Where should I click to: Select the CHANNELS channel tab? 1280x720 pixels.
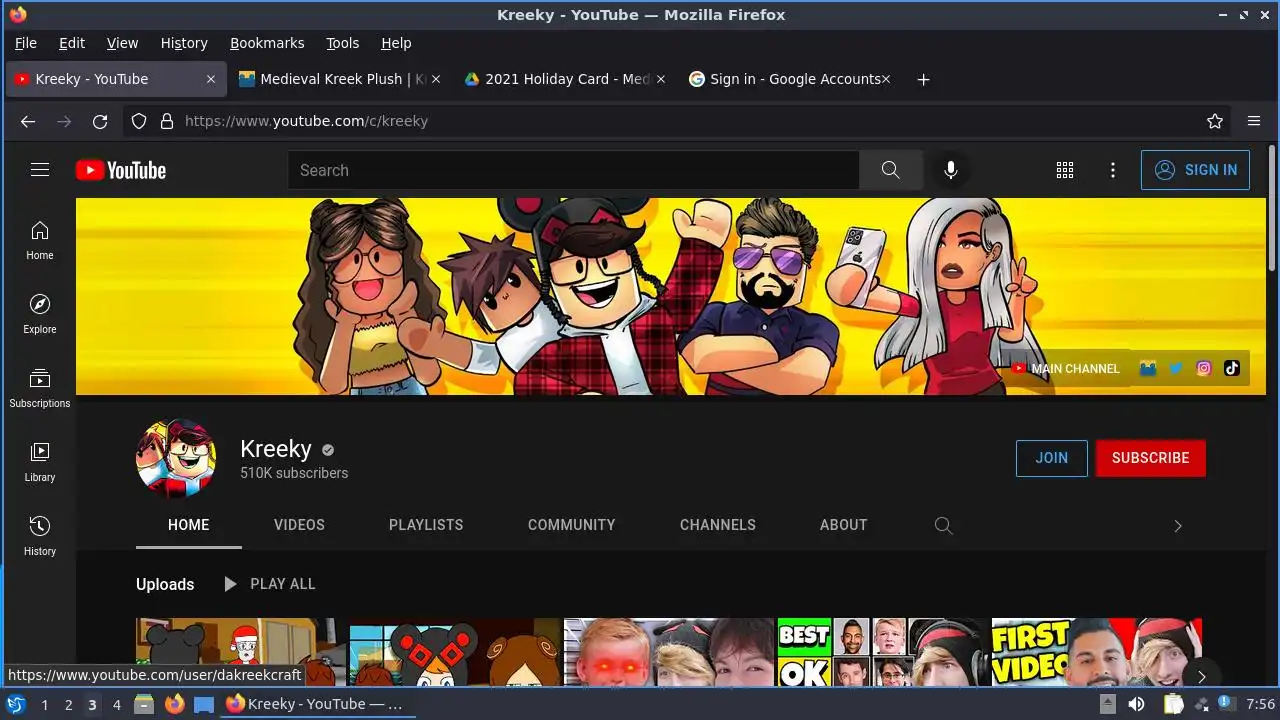(x=718, y=525)
